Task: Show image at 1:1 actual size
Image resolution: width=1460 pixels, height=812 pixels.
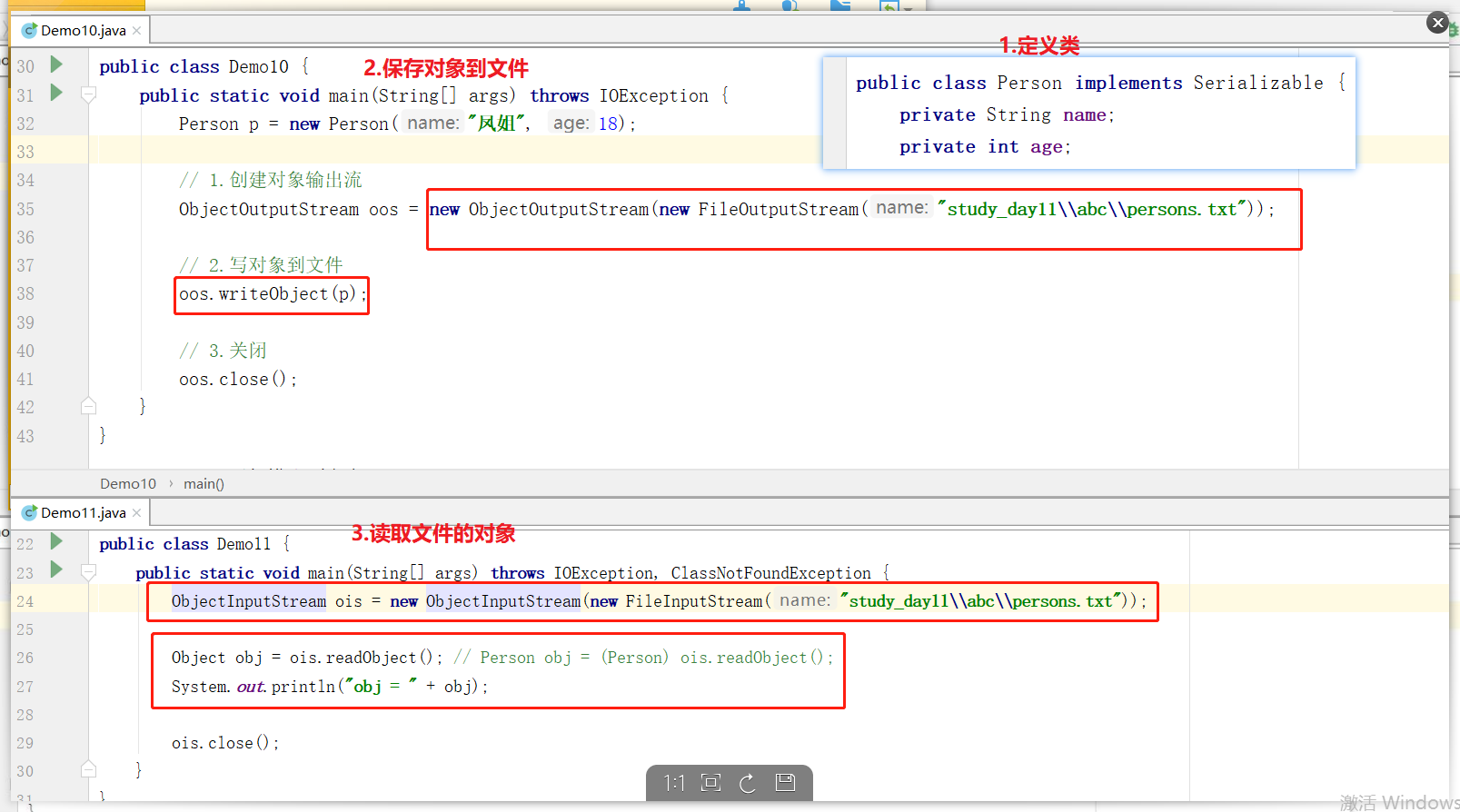Action: (x=674, y=783)
